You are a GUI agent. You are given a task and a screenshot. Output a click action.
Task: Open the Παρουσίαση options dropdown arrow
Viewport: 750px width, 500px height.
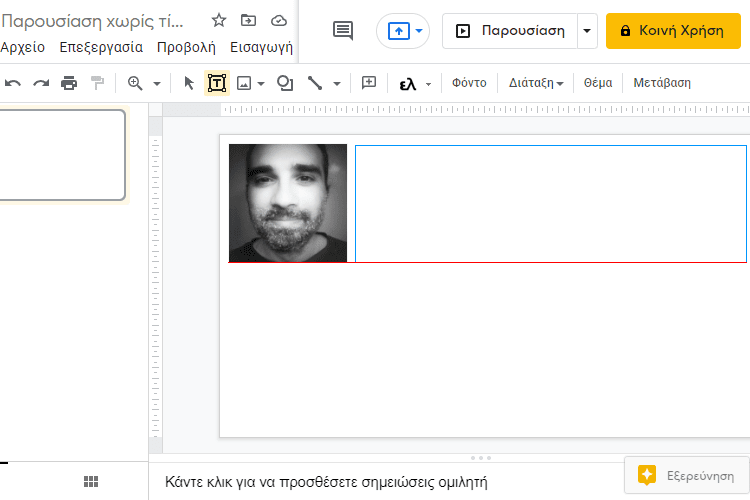pyautogui.click(x=587, y=31)
